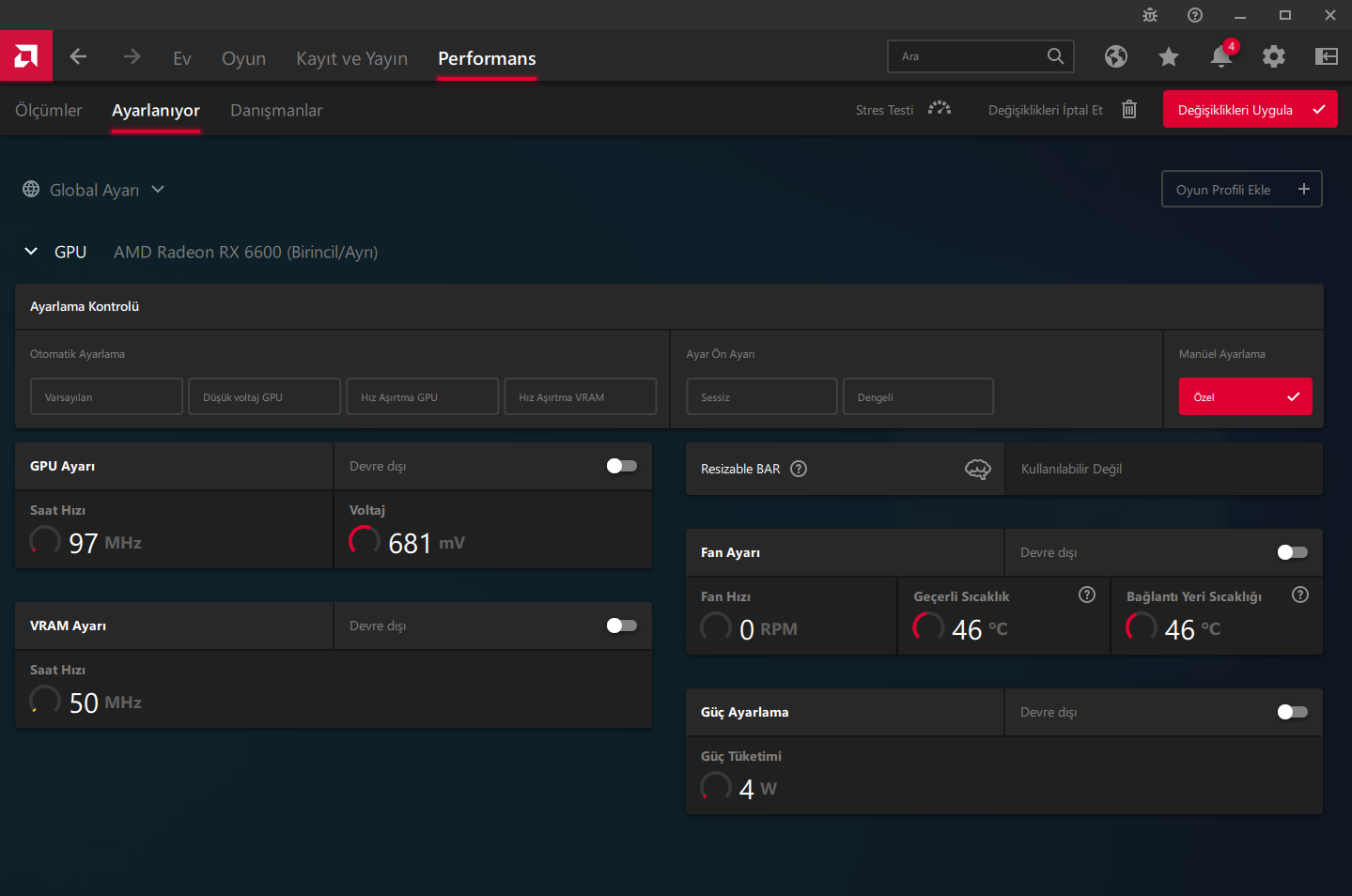Toggle the sidebar panel icon
Viewport: 1352px width, 896px height.
(1326, 57)
